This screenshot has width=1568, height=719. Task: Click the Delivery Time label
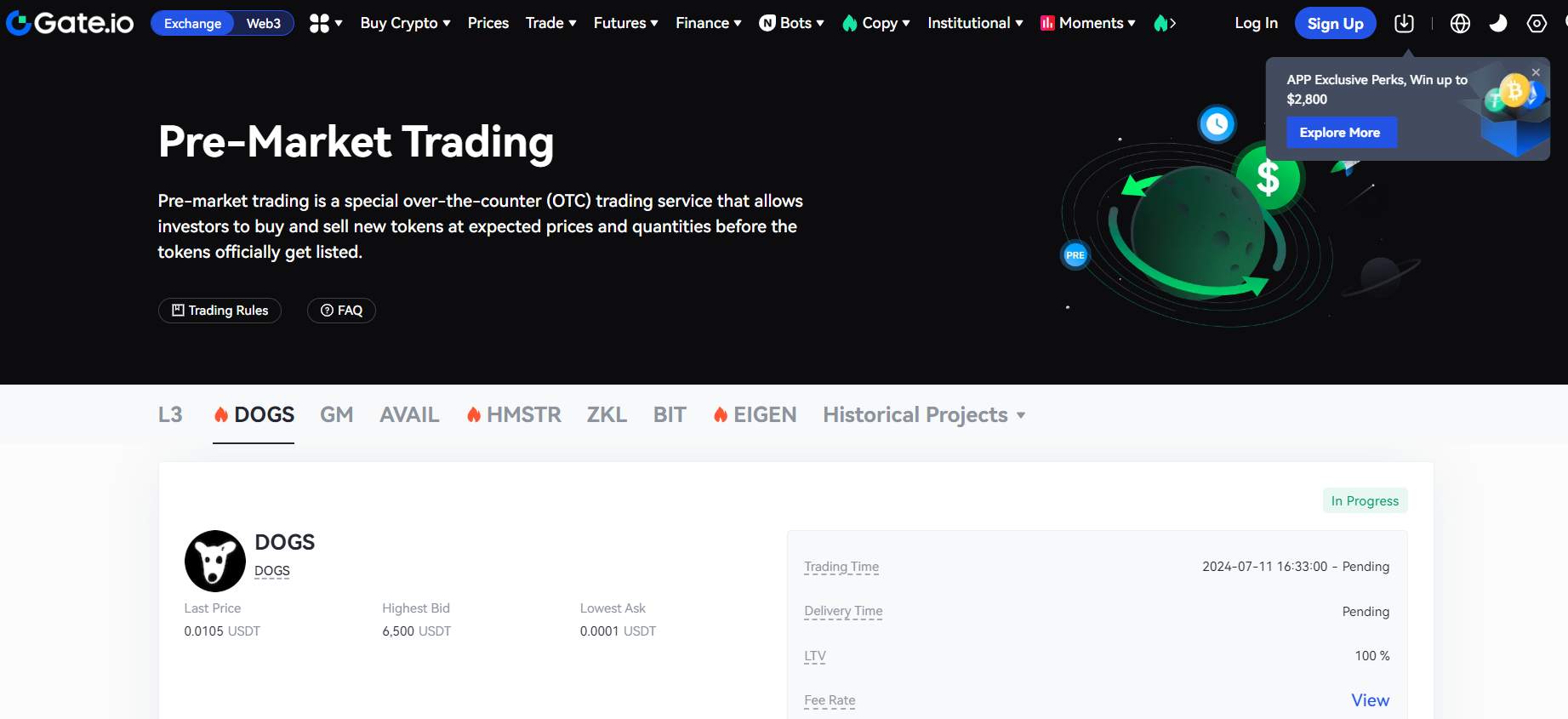pyautogui.click(x=843, y=611)
